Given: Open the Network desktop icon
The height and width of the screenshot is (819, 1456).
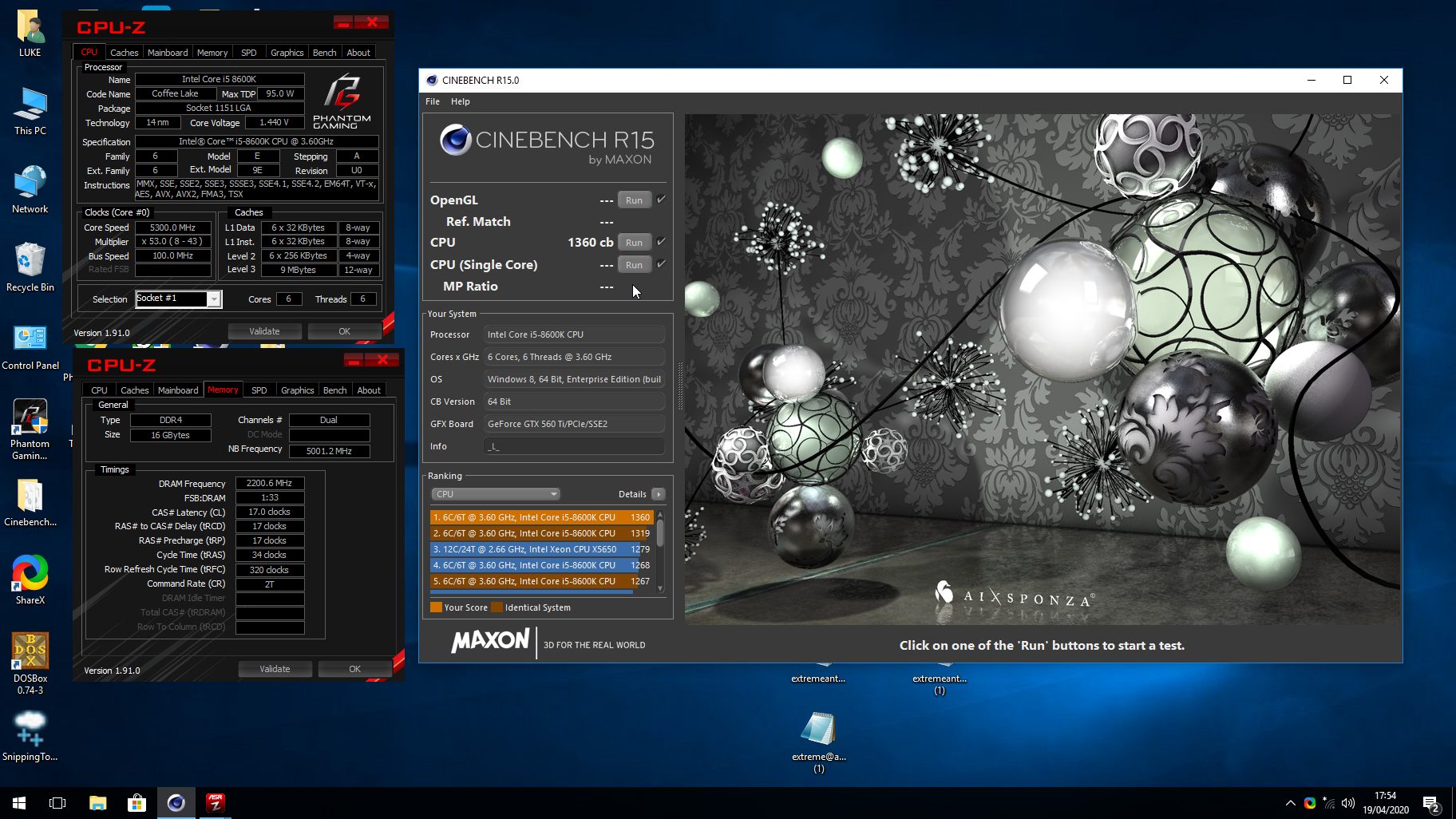Looking at the screenshot, I should point(30,190).
